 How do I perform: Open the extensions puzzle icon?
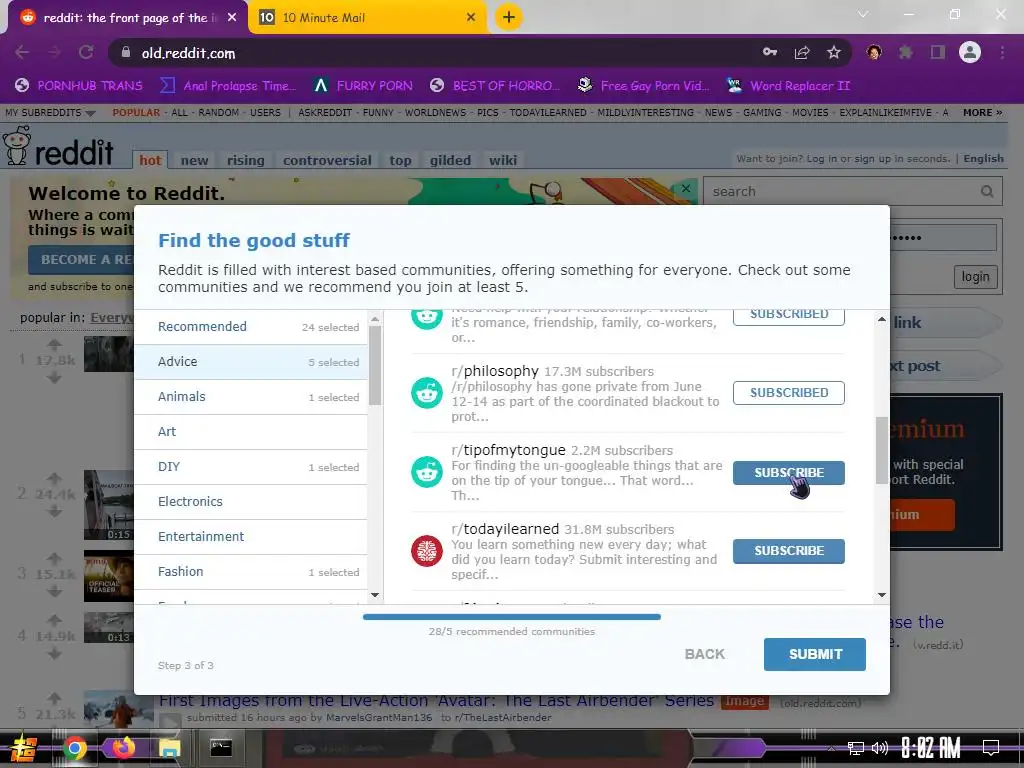906,52
